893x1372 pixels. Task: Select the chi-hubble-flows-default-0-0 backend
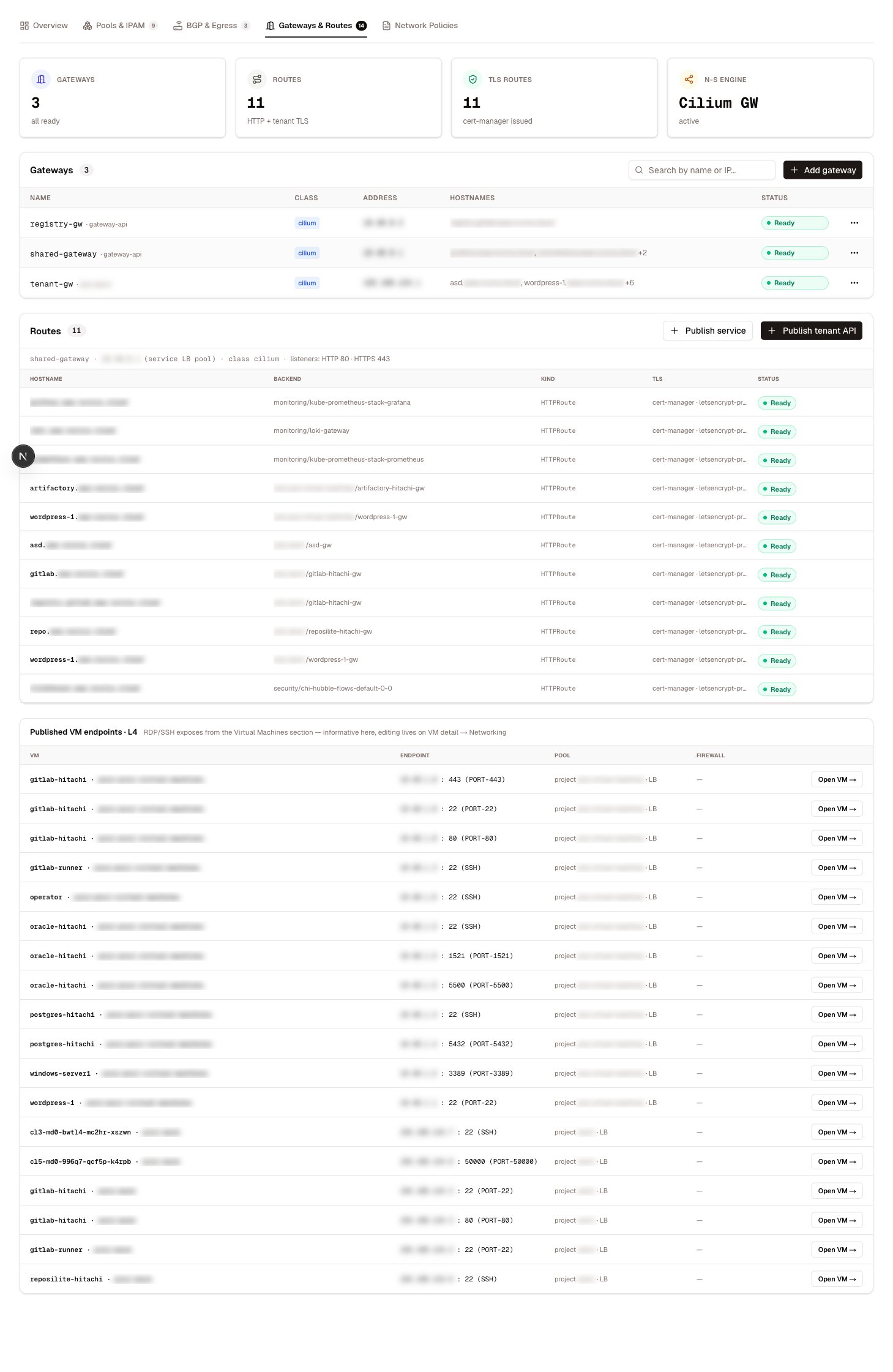click(333, 688)
